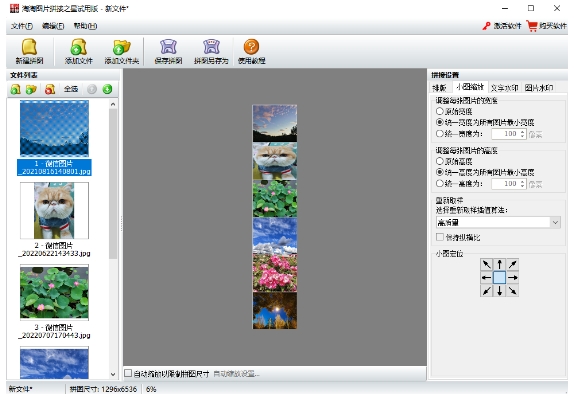The height and width of the screenshot is (397, 574).
Task: Switch to the Image Watermark (图片水印) tab
Action: coord(538,88)
